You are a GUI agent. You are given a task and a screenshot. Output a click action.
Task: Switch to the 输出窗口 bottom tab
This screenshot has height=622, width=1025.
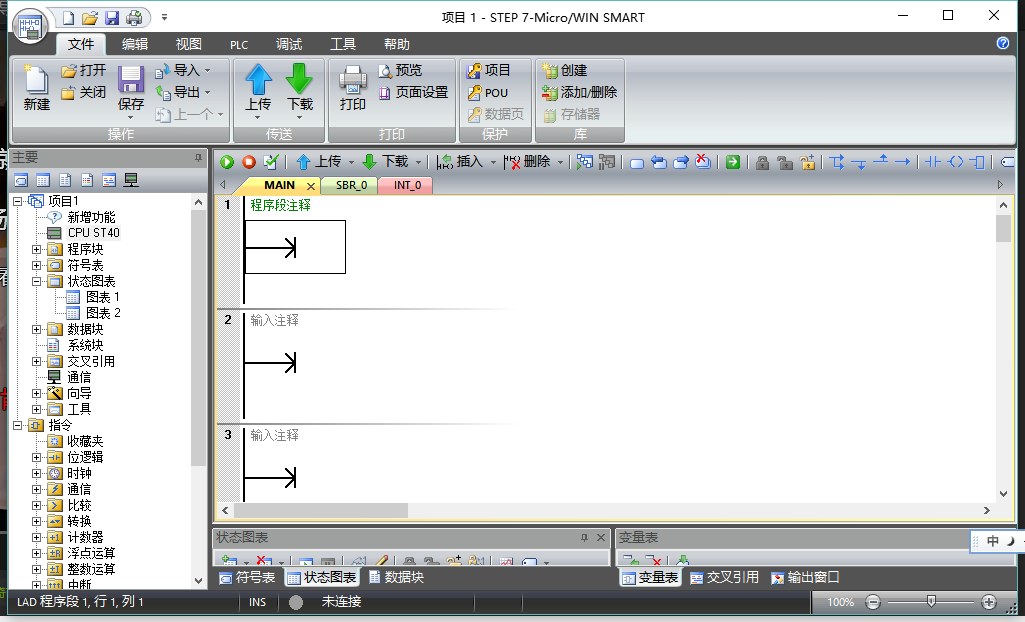click(x=805, y=578)
